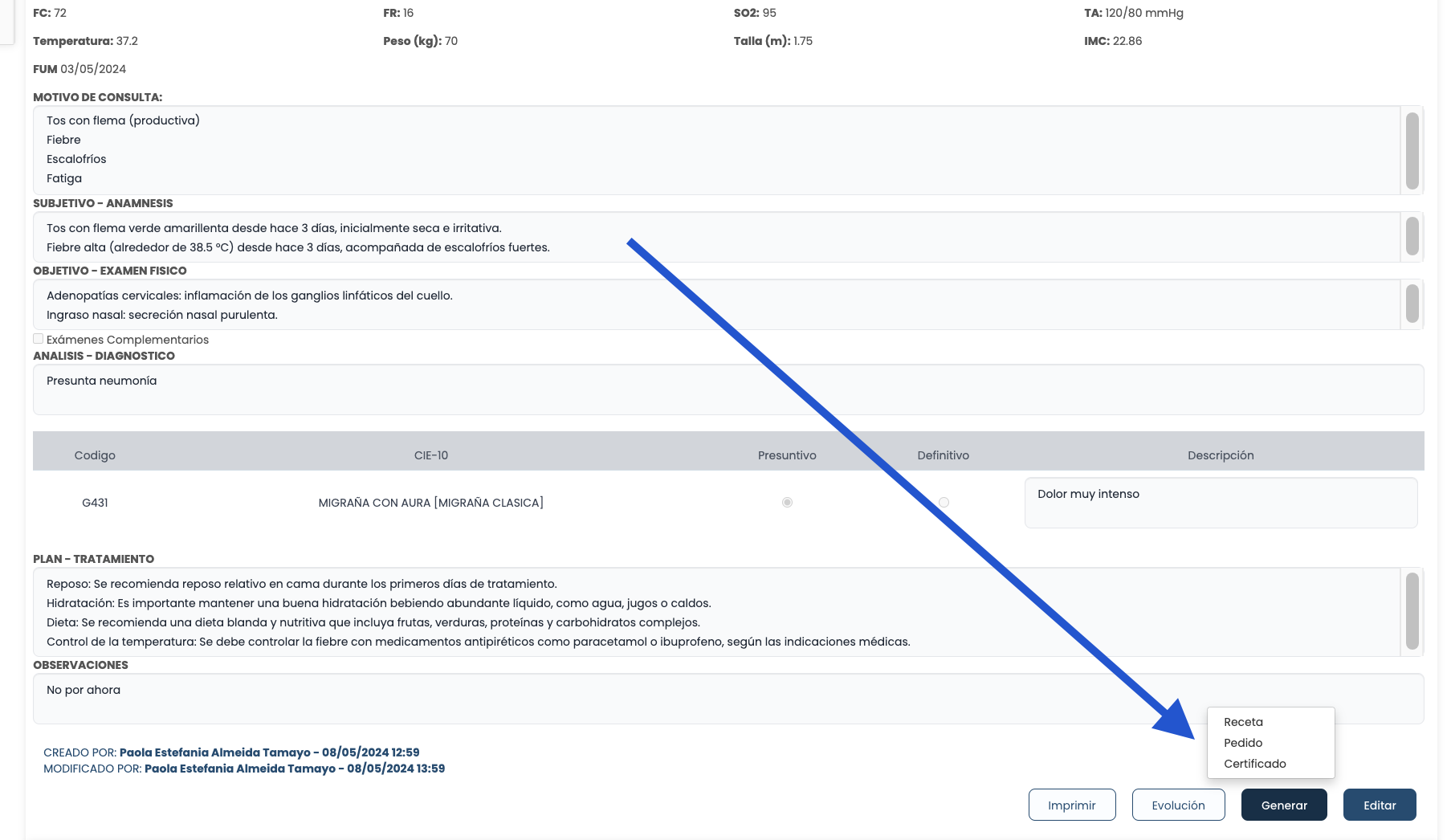
Task: Click the 'Fatiga' line in Motivo de Consulta
Action: click(64, 178)
